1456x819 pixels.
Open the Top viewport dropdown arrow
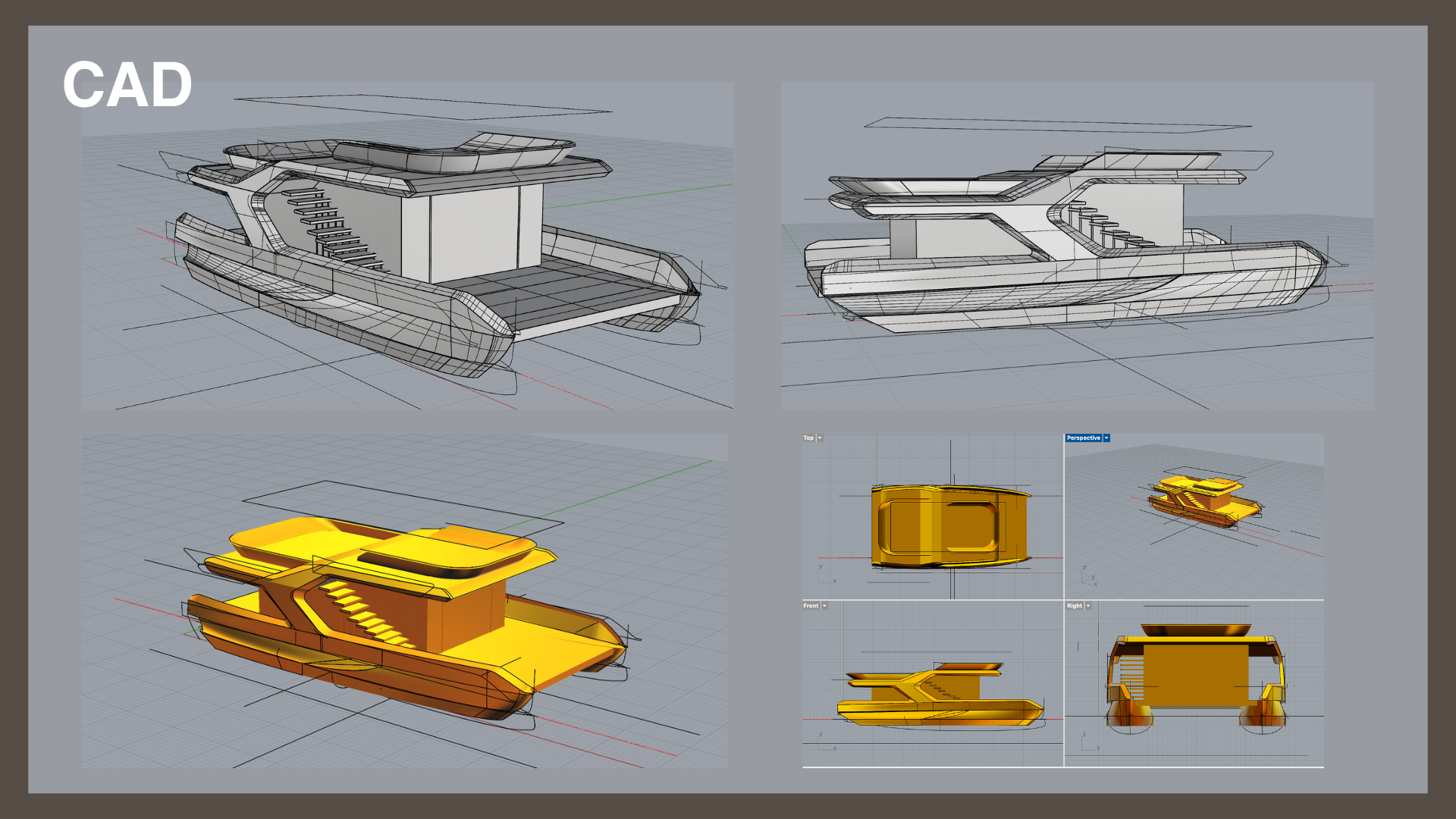click(x=820, y=438)
